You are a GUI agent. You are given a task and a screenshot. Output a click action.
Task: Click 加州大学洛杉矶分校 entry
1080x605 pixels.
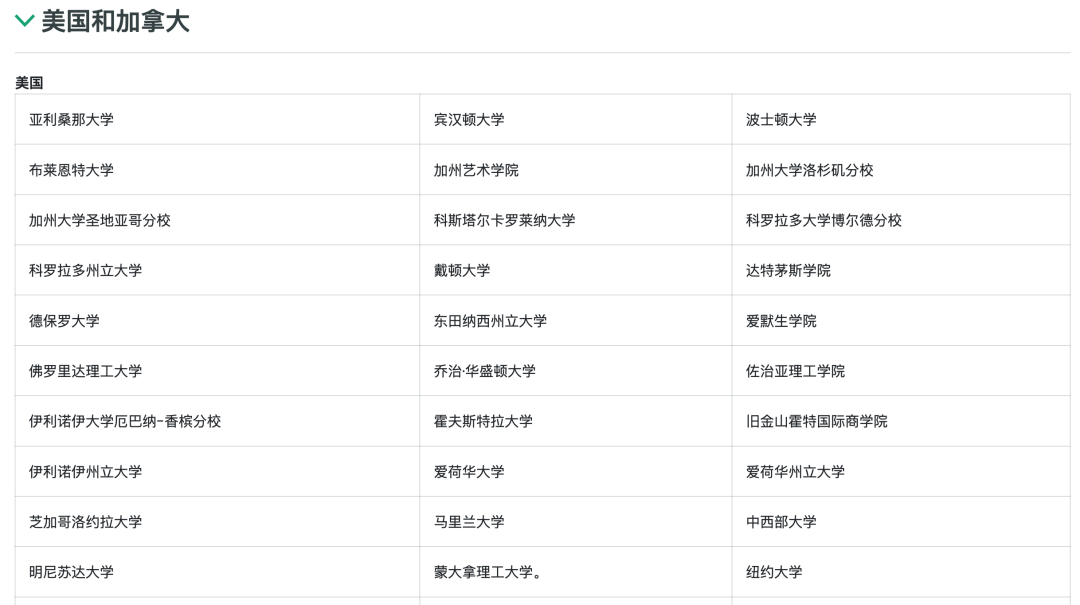click(x=809, y=170)
